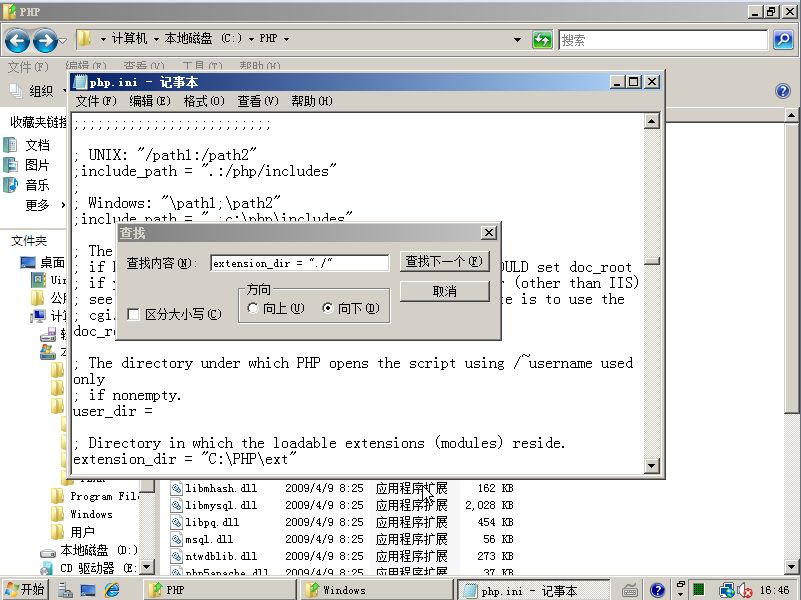Click the search magnifier icon in Explorer

[783, 39]
